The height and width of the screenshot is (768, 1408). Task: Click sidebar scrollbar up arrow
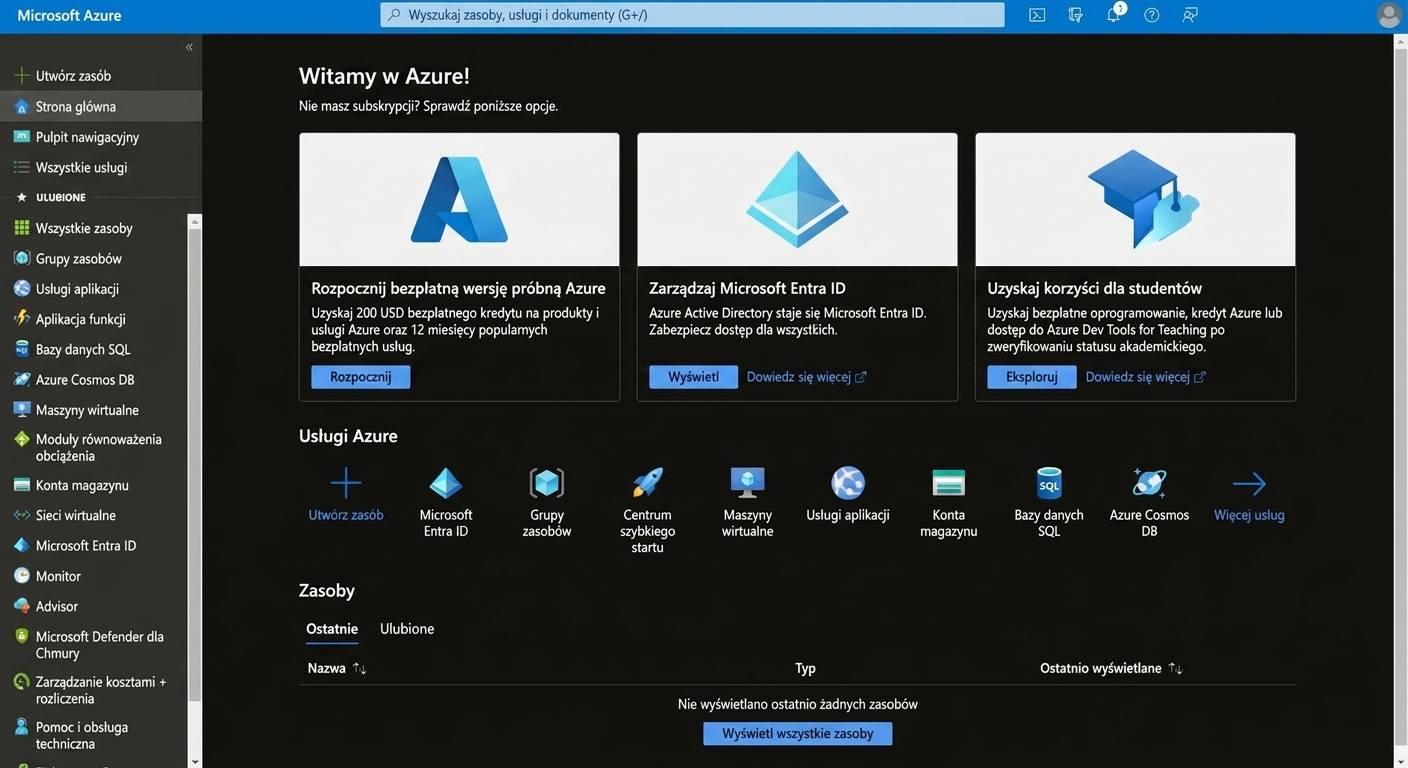195,221
